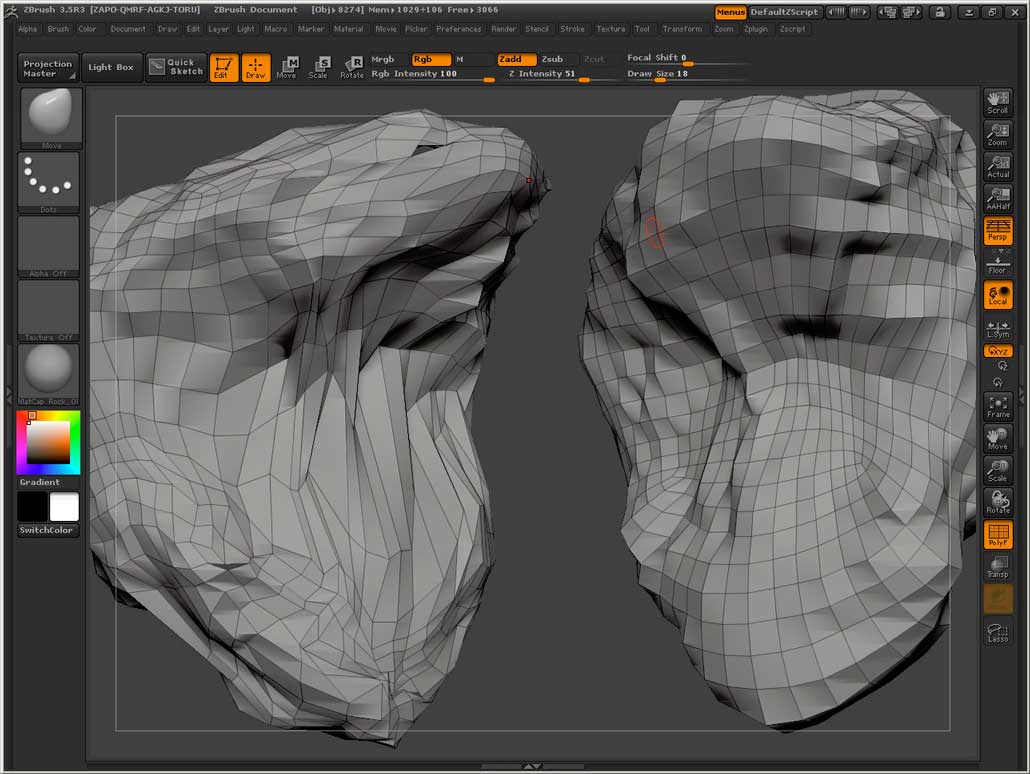Activate Scale mode in top toolbar

point(318,67)
